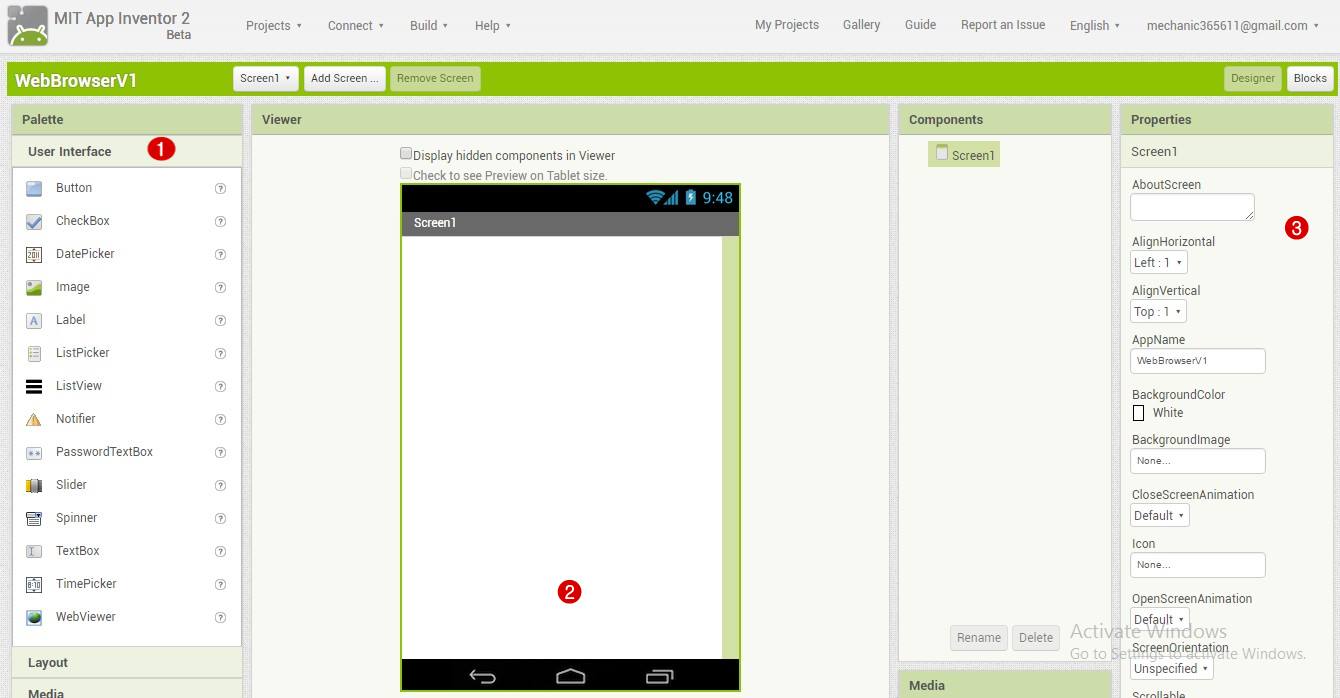Select the Spinner component icon

pyautogui.click(x=34, y=518)
